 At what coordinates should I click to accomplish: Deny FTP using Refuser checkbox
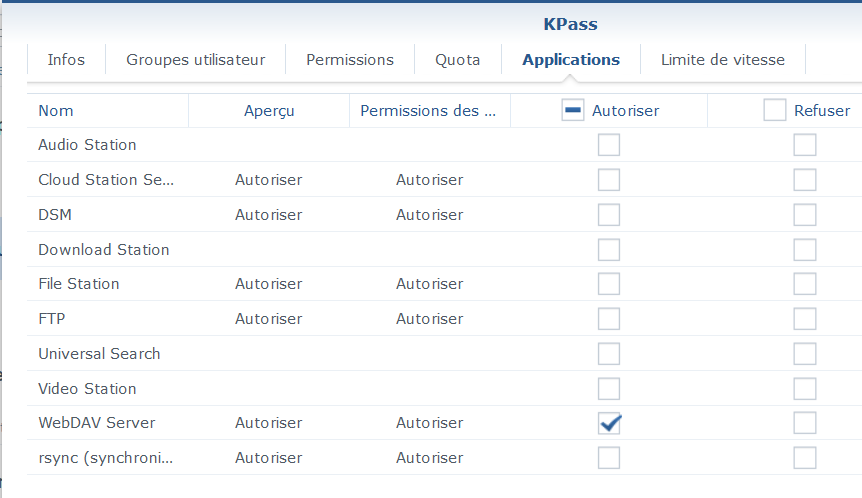click(x=805, y=319)
